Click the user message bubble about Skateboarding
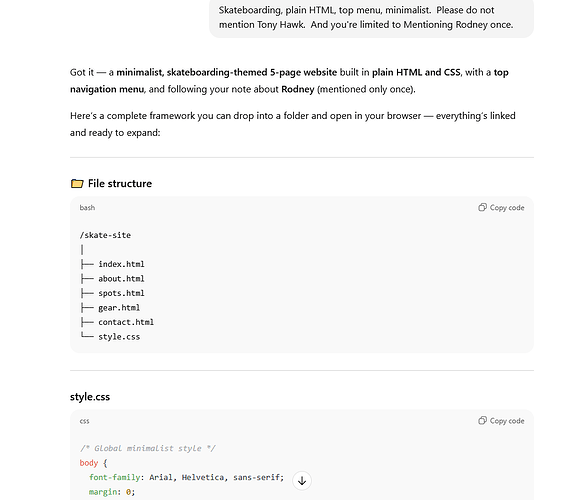The height and width of the screenshot is (500, 562). click(371, 18)
